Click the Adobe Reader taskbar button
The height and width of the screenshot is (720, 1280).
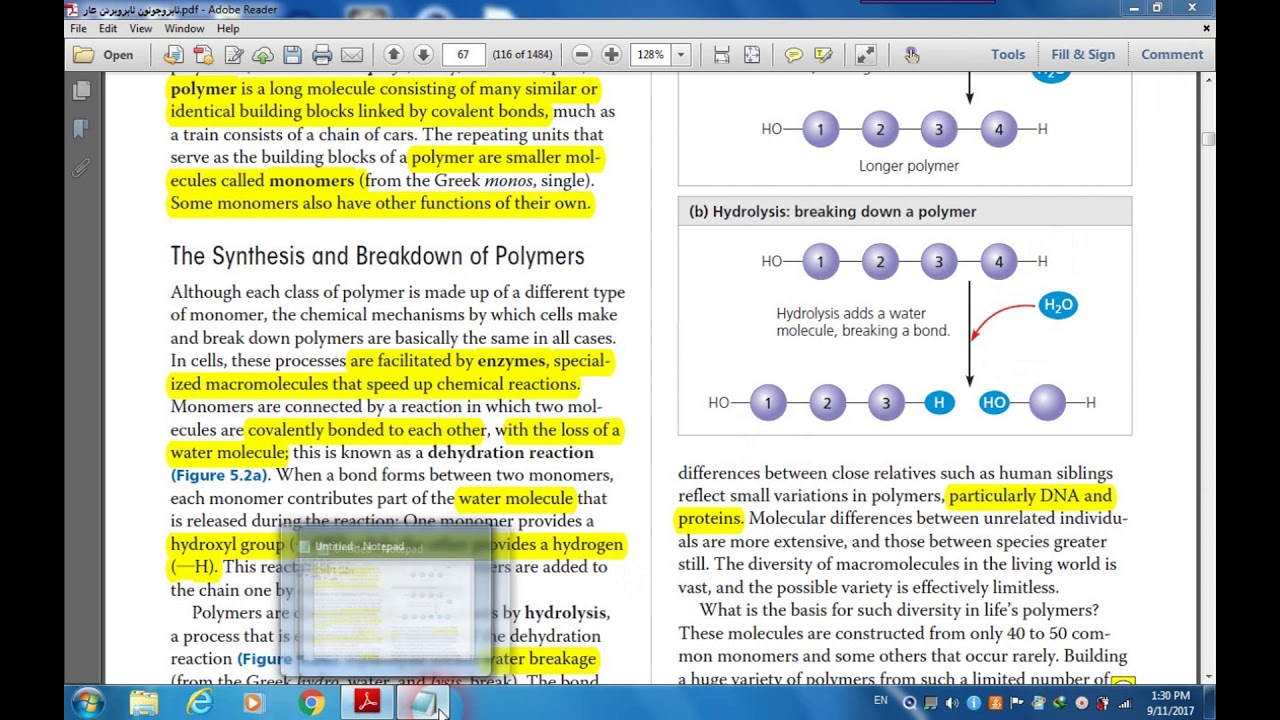click(x=367, y=703)
